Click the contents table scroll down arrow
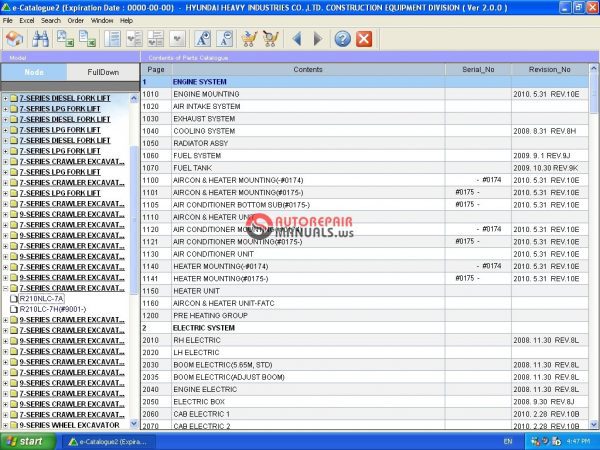The width and height of the screenshot is (600, 450). [x=594, y=424]
